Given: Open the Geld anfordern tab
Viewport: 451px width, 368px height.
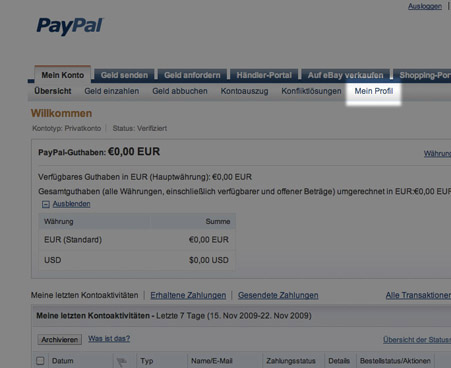Looking at the screenshot, I should [x=192, y=75].
